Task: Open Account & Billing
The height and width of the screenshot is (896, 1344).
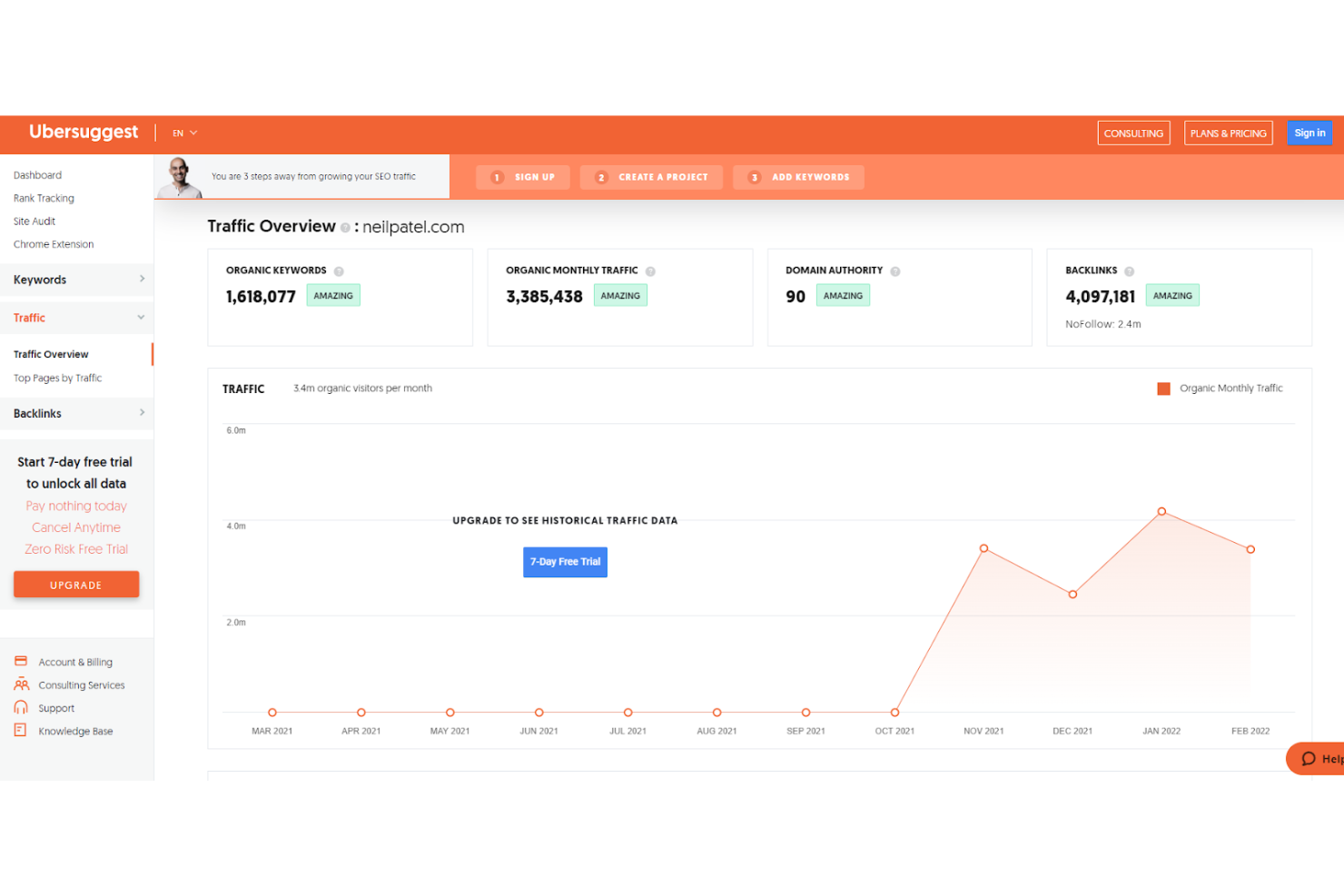Action: (x=75, y=663)
